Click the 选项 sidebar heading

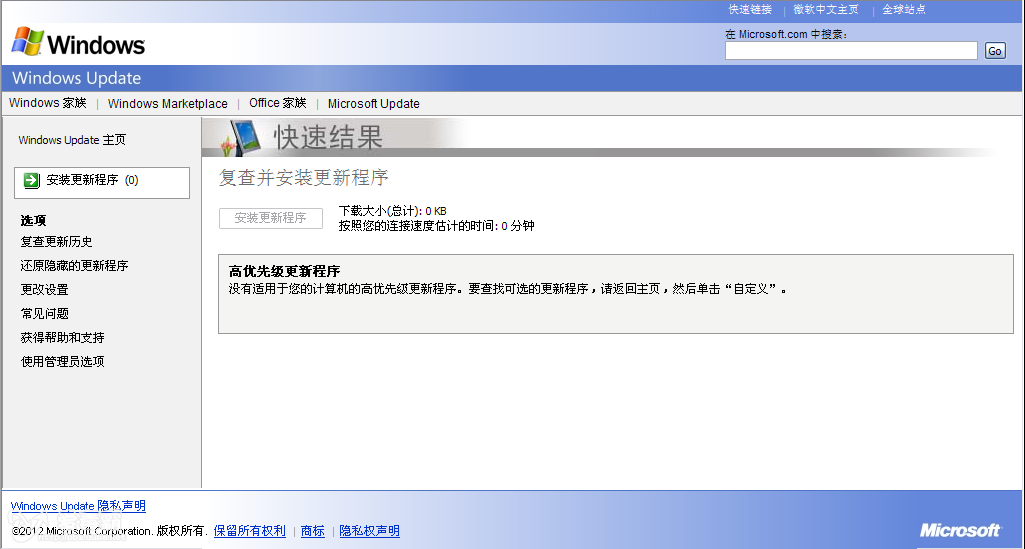(33, 221)
